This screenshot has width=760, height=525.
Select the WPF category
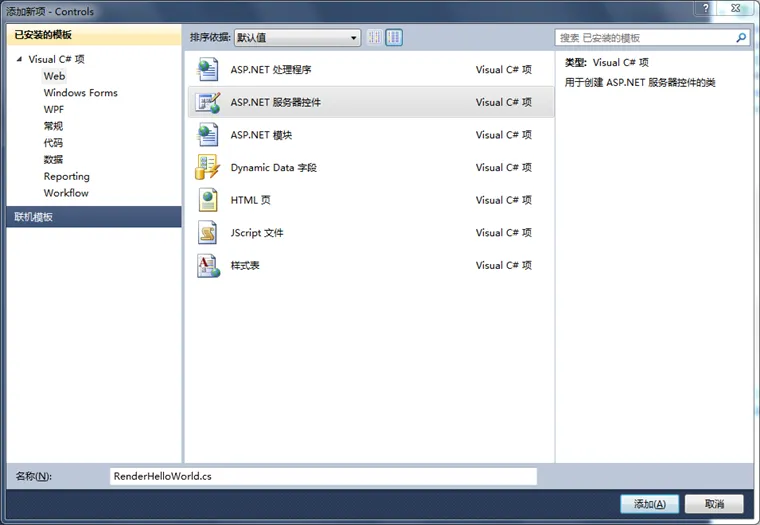tap(54, 110)
